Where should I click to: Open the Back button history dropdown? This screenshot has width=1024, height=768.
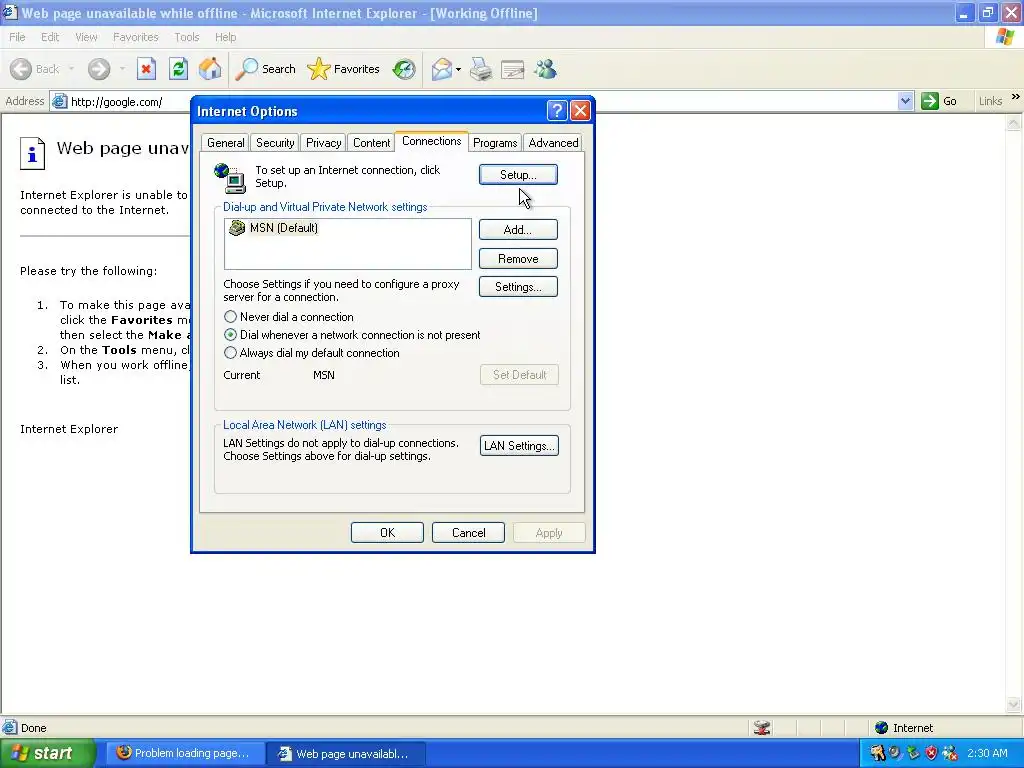point(71,69)
